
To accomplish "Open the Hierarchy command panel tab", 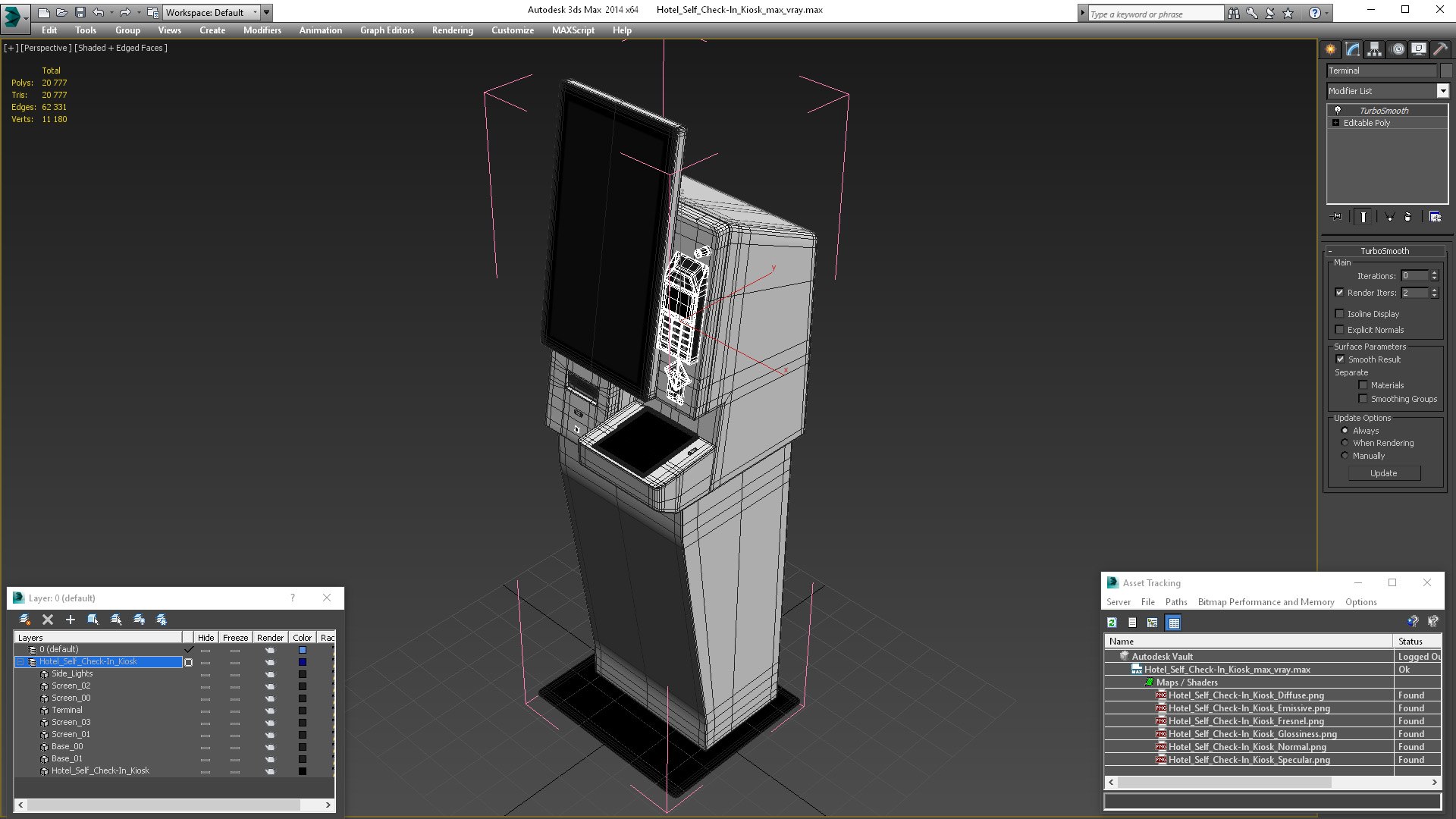I will 1375,49.
